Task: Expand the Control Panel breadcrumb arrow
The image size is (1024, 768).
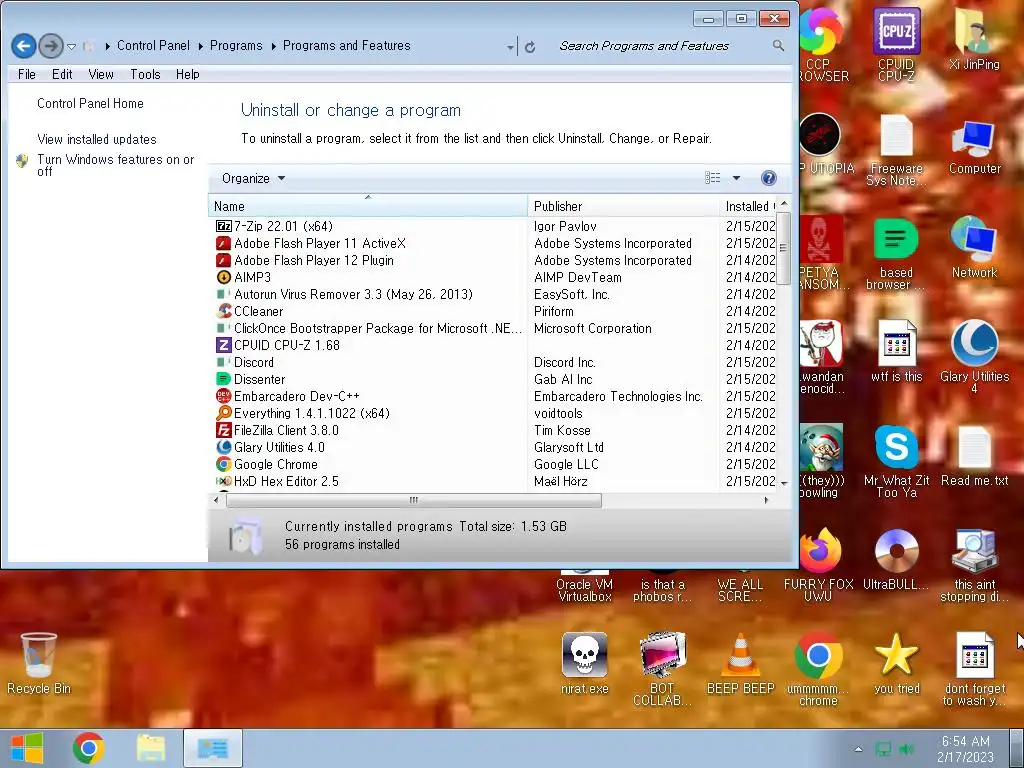Action: 200,46
